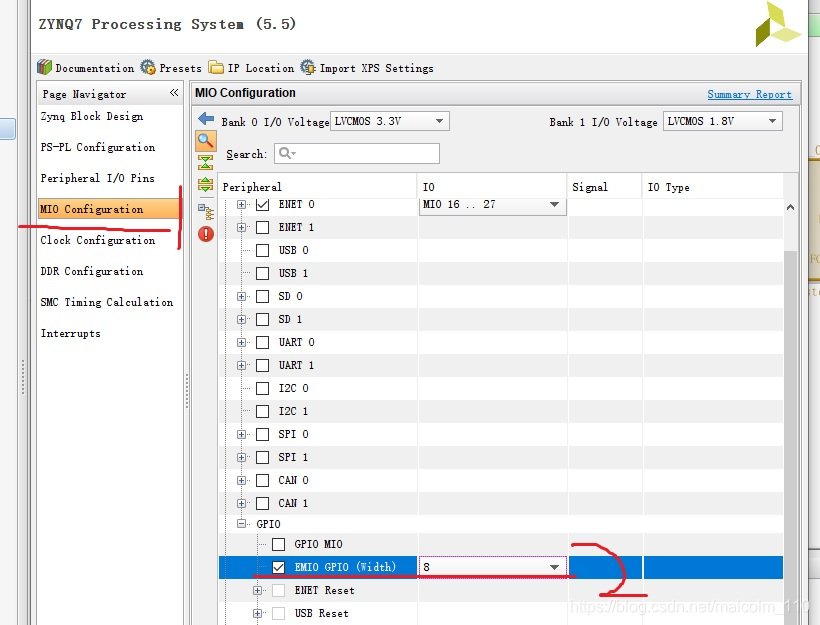Enable the CAN 0 checkbox
This screenshot has width=820, height=625.
(x=263, y=480)
